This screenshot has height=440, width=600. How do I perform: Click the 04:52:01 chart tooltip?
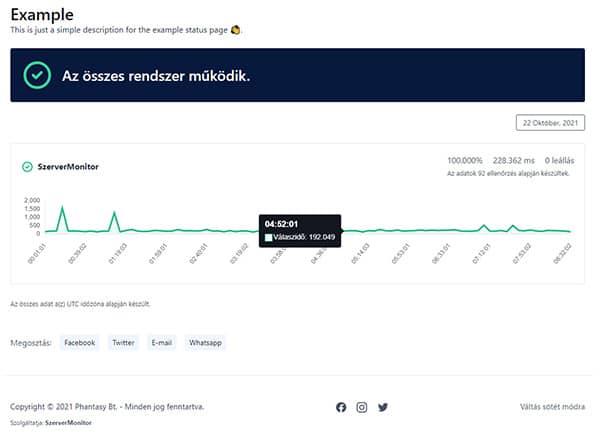pyautogui.click(x=299, y=230)
